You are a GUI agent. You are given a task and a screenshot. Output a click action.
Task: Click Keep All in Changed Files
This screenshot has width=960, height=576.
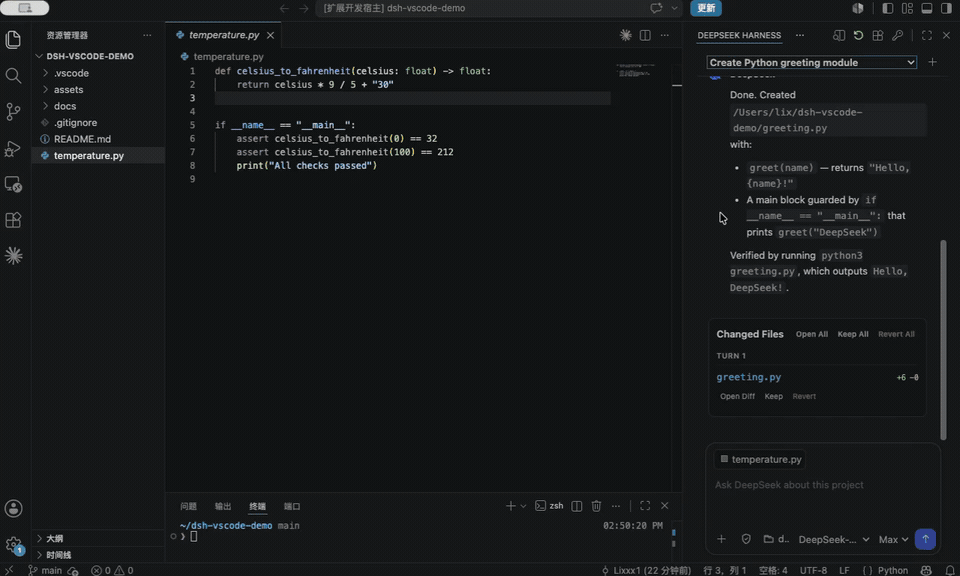(853, 334)
